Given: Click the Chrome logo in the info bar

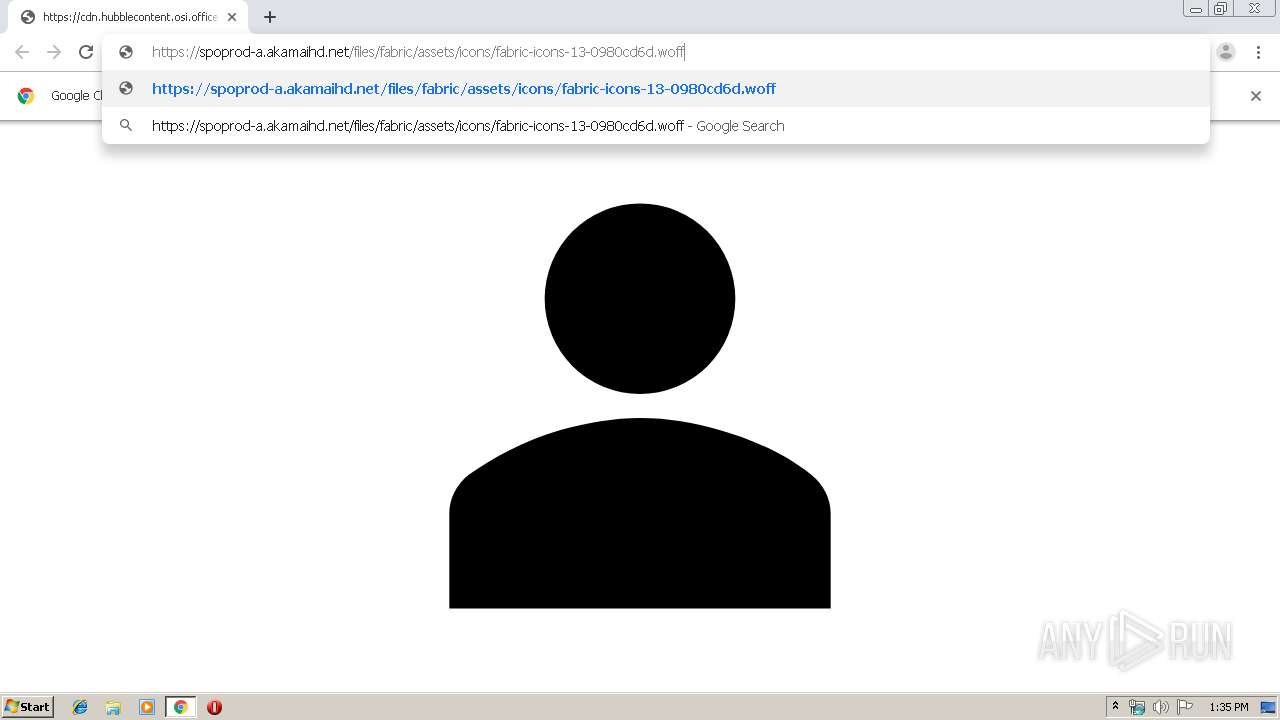Looking at the screenshot, I should click(26, 96).
